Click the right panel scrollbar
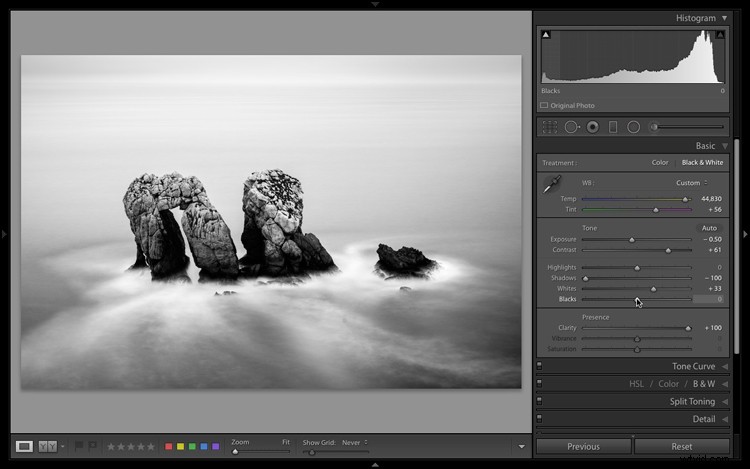Image resolution: width=750 pixels, height=469 pixels. 736,249
